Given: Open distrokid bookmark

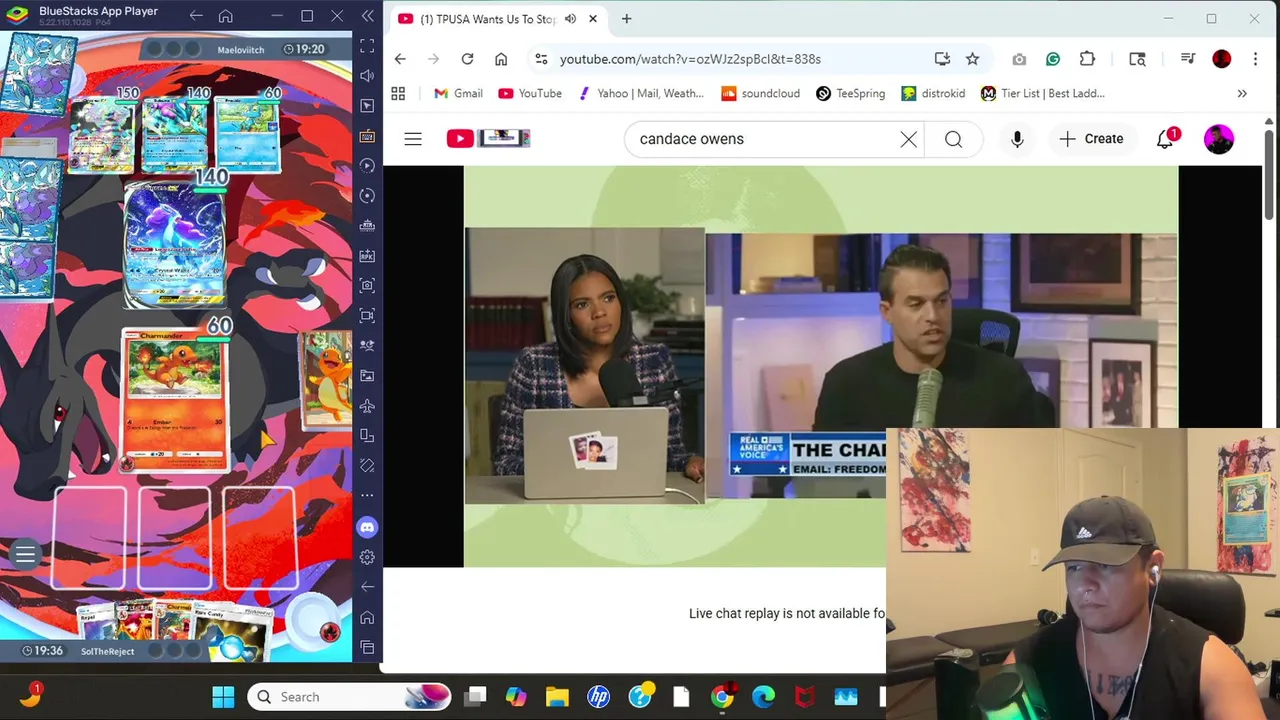Looking at the screenshot, I should point(933,93).
